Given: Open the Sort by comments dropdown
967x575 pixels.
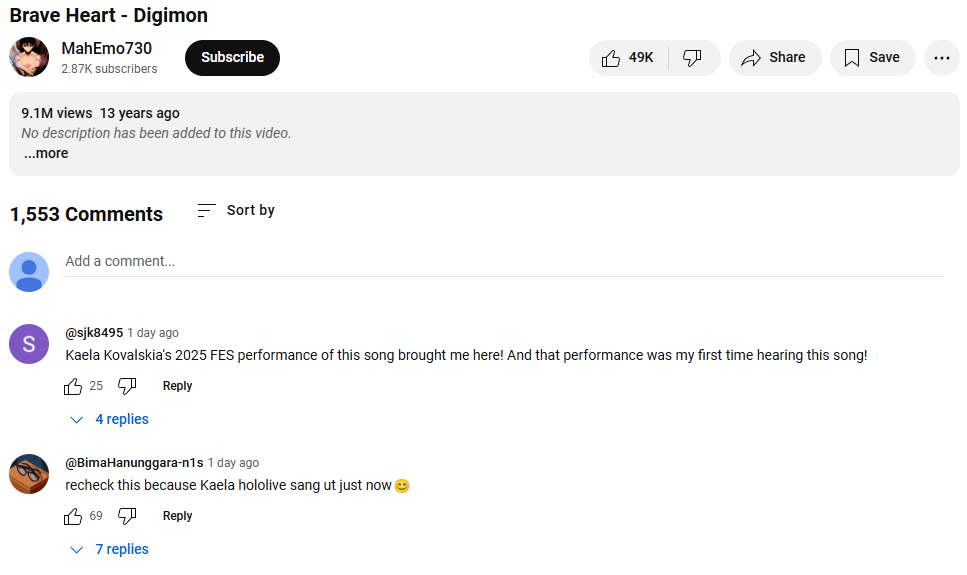Looking at the screenshot, I should [236, 210].
